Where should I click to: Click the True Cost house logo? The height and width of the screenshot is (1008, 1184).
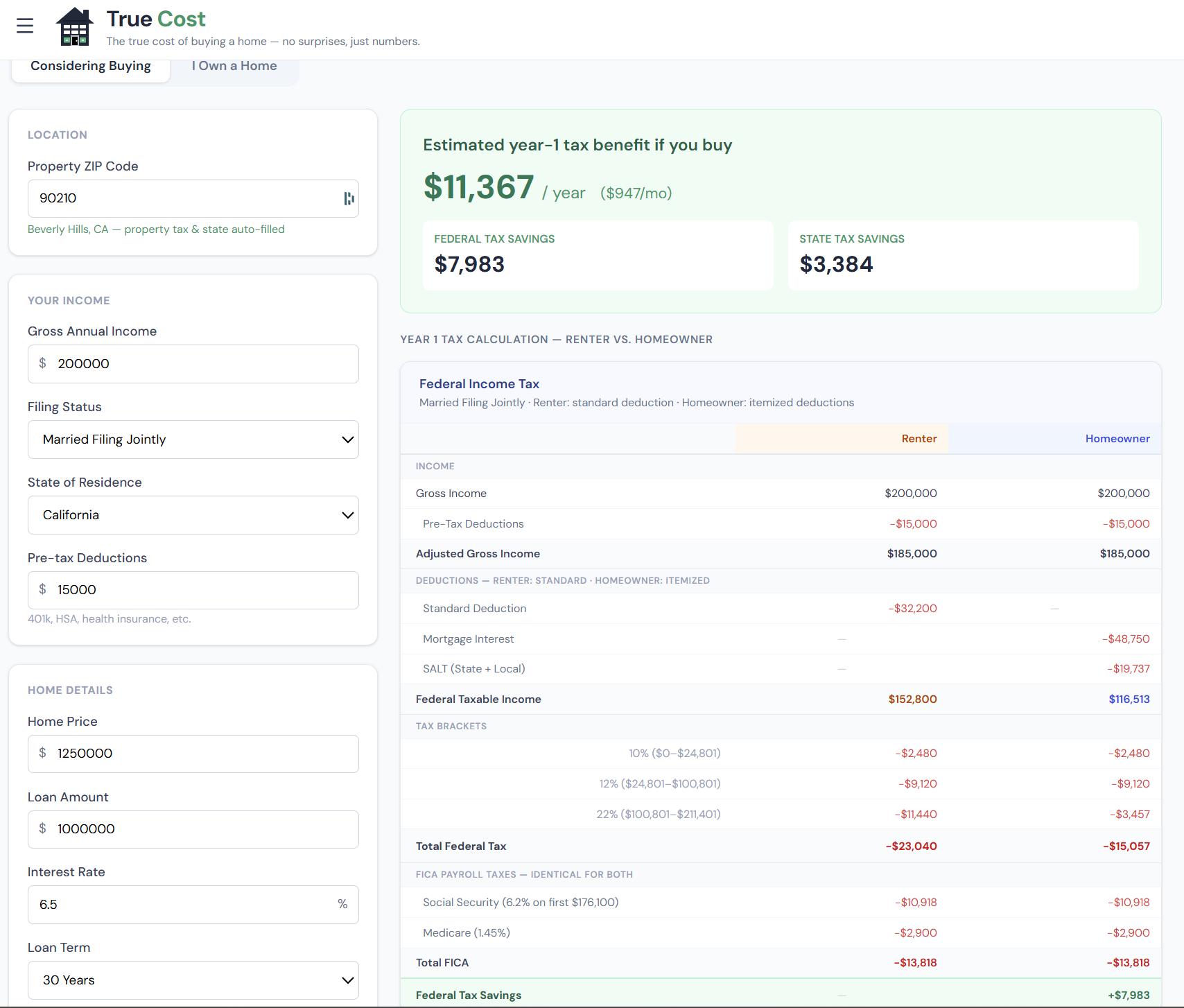pos(74,27)
